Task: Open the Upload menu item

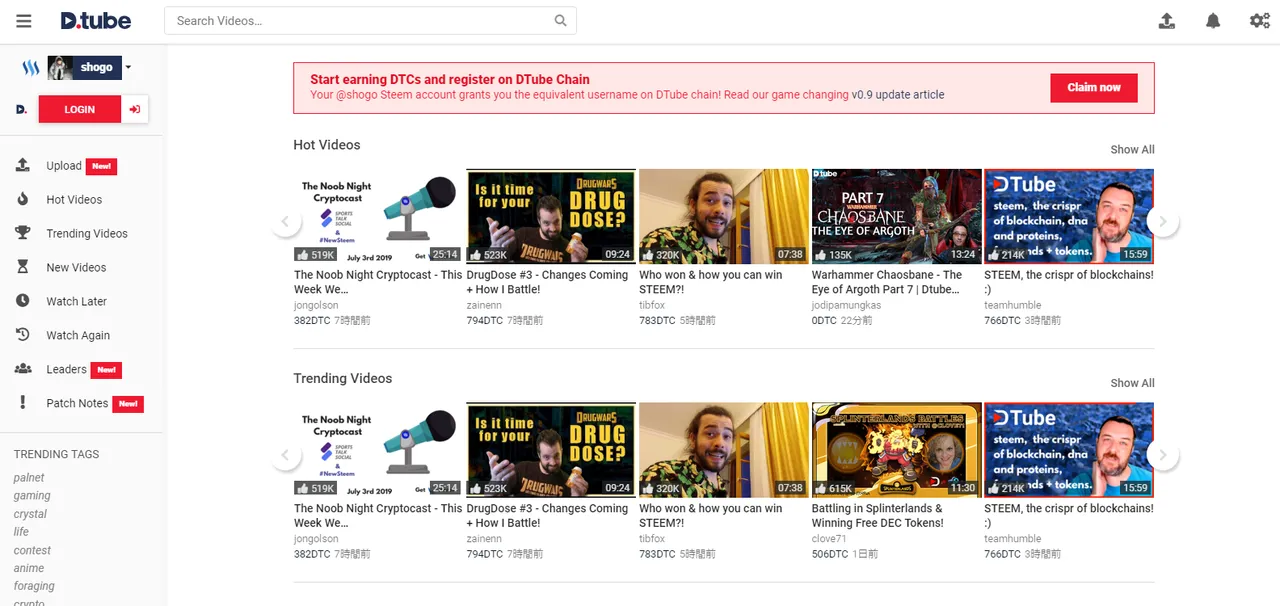Action: (x=64, y=166)
